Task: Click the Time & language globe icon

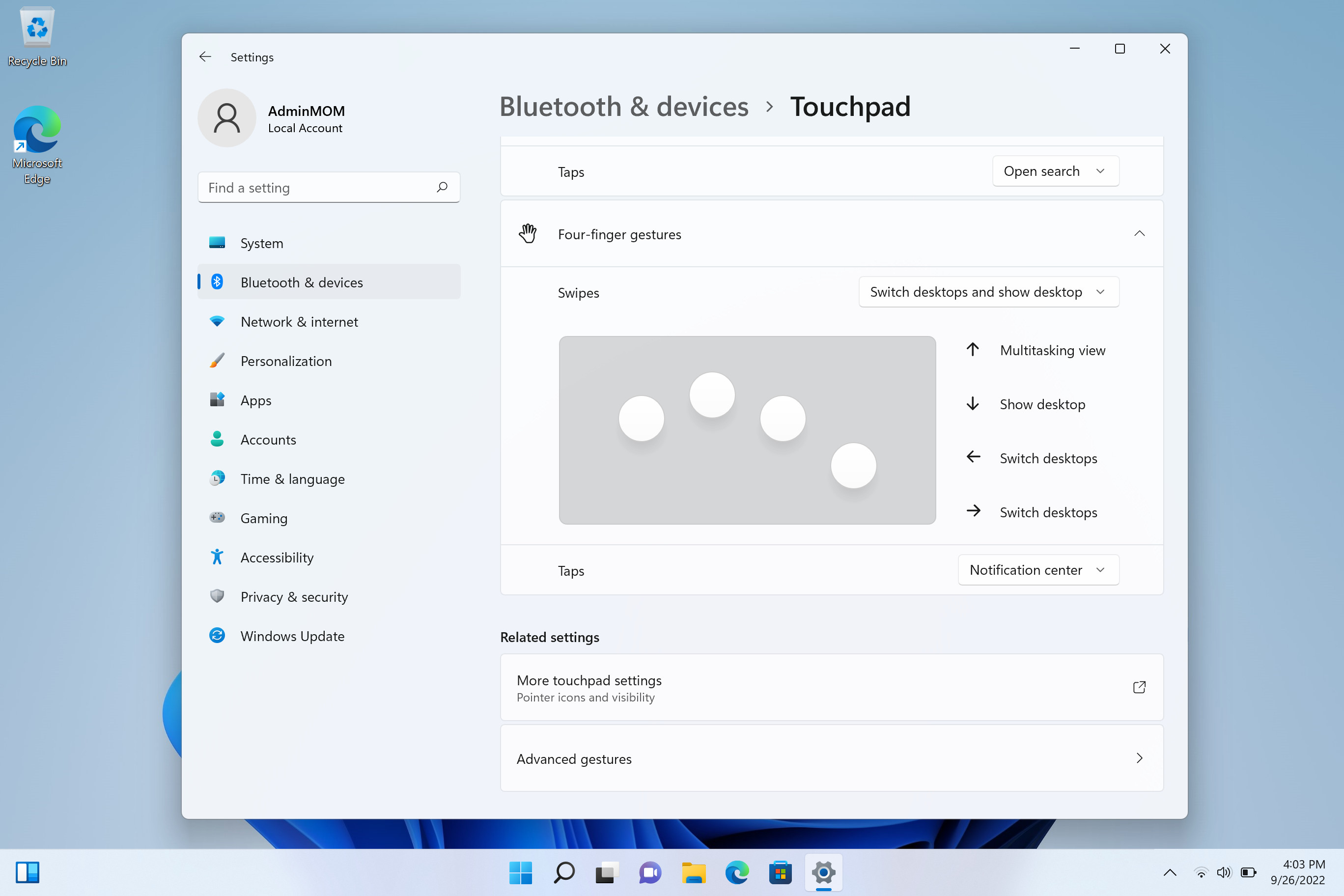Action: pos(217,478)
